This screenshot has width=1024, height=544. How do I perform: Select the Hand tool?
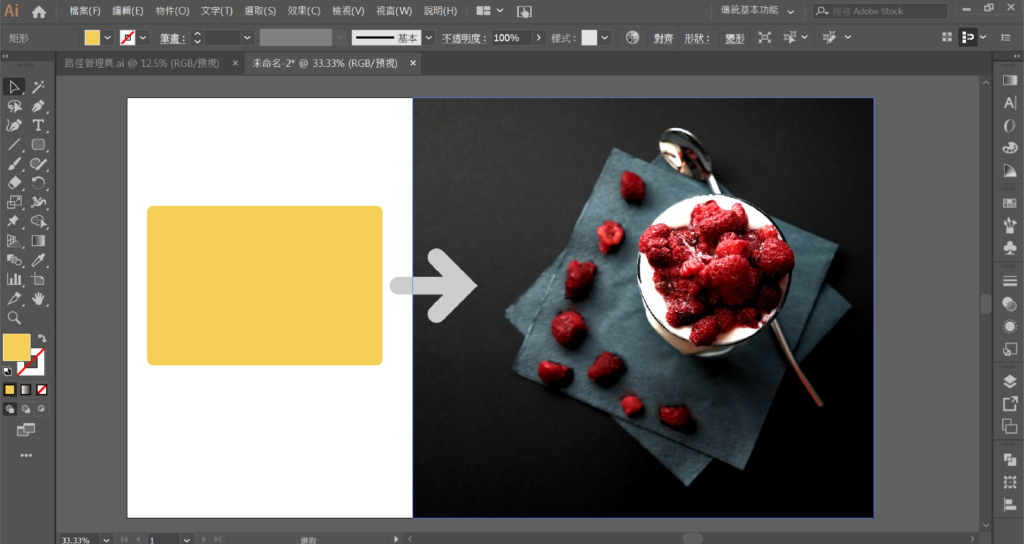click(38, 298)
